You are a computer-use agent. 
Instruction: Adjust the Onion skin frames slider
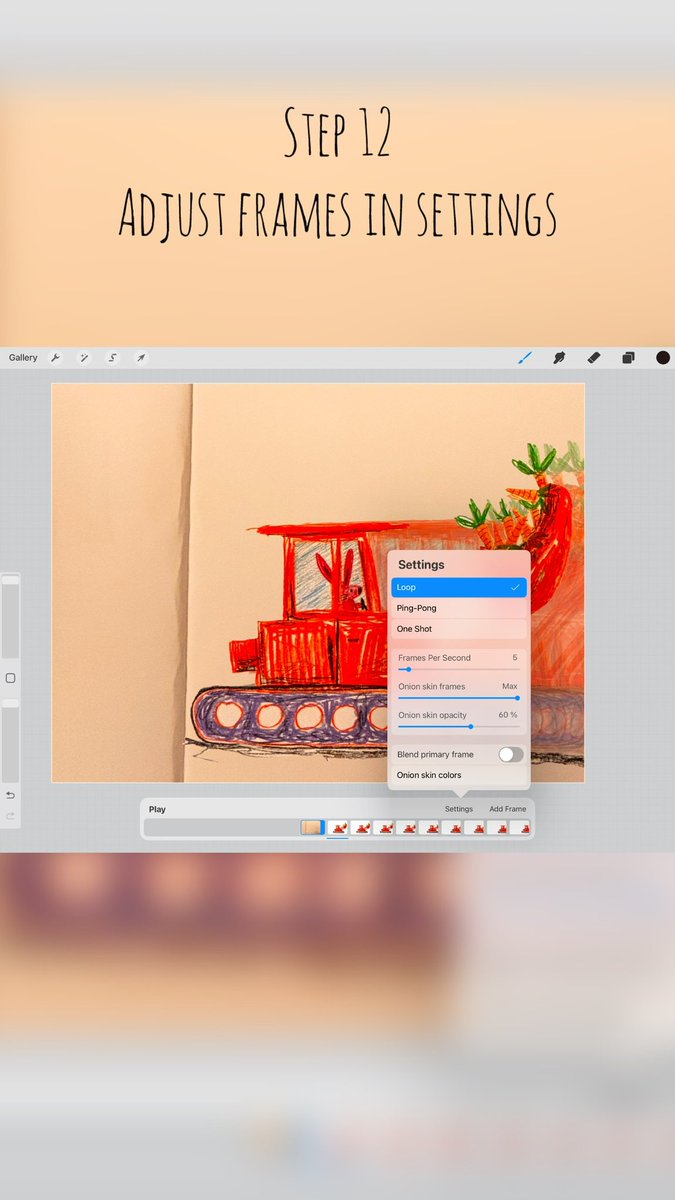point(458,698)
